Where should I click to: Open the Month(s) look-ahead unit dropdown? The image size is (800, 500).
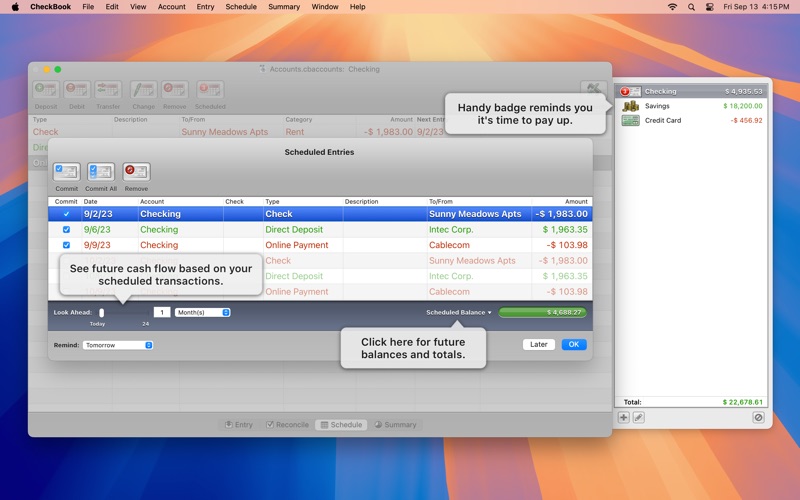click(203, 312)
